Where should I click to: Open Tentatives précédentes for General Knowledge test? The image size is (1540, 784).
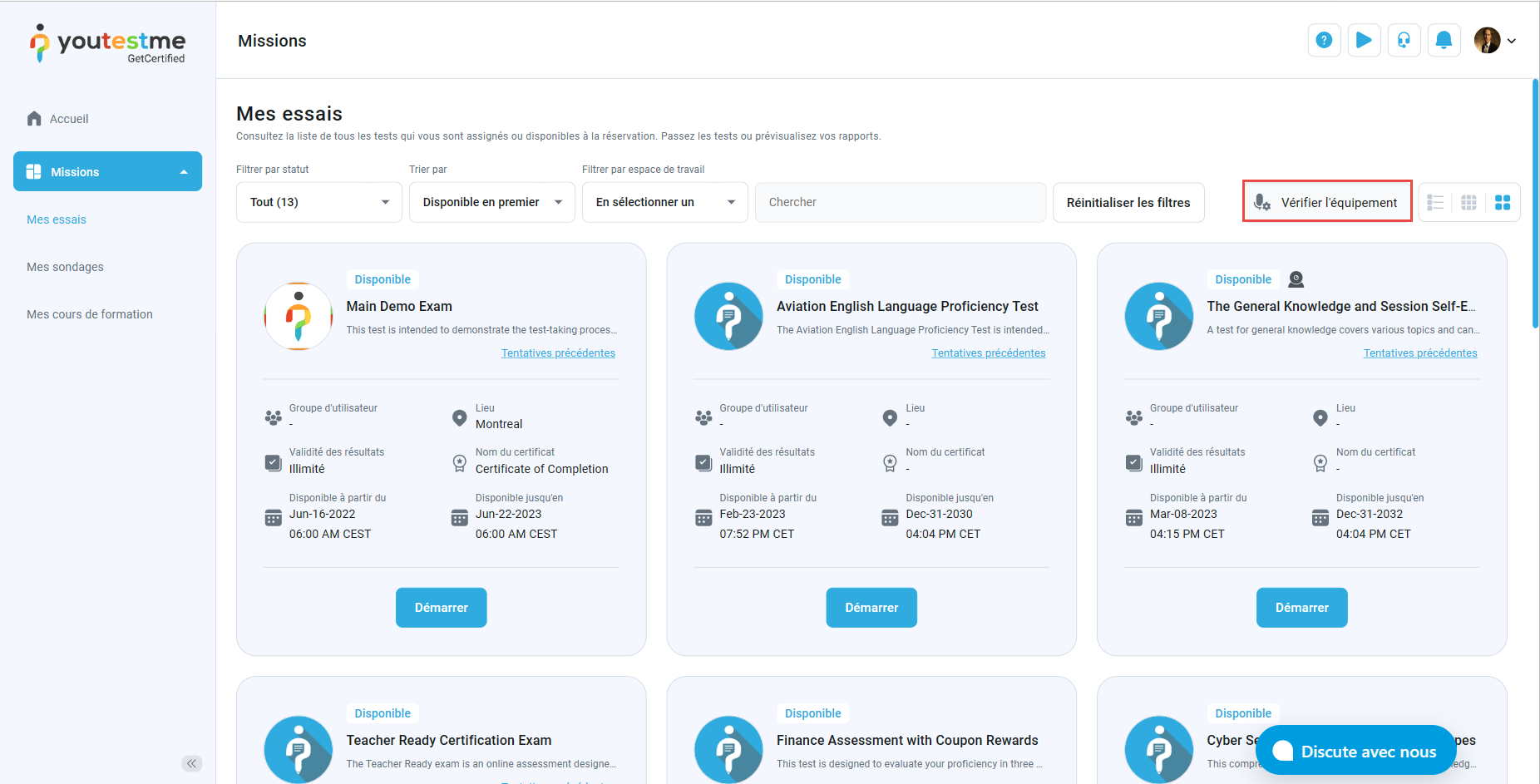(1420, 353)
